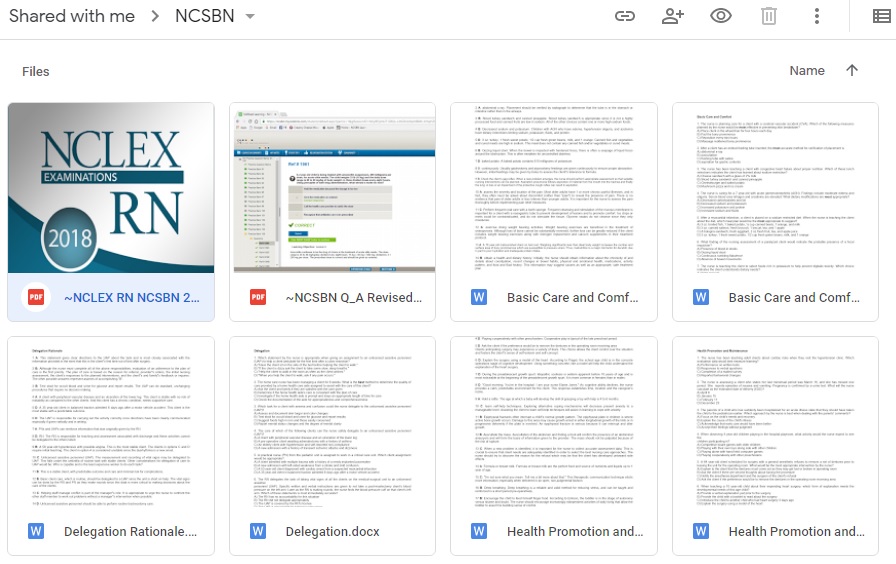Click the get shareable link icon
Screen dimensions: 896x564
(x=625, y=16)
